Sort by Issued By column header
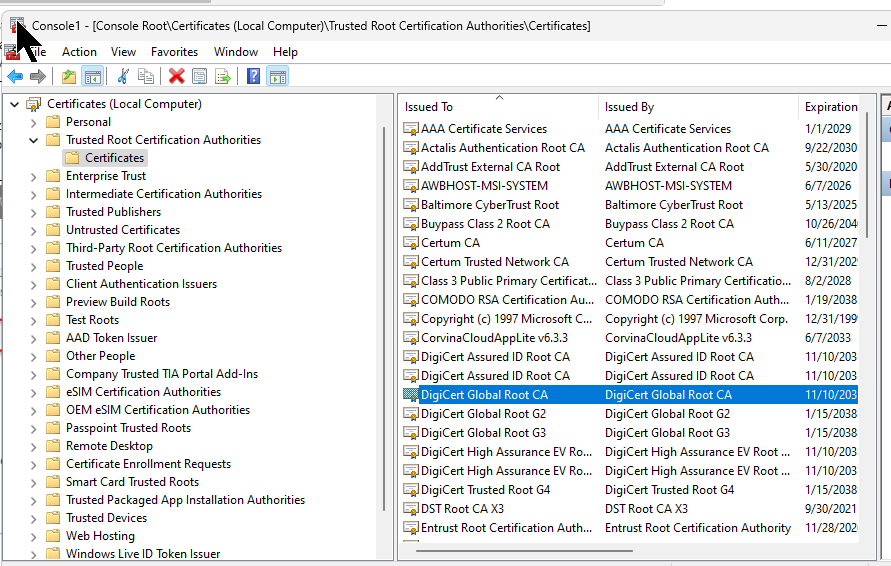Image resolution: width=891 pixels, height=566 pixels. [699, 107]
